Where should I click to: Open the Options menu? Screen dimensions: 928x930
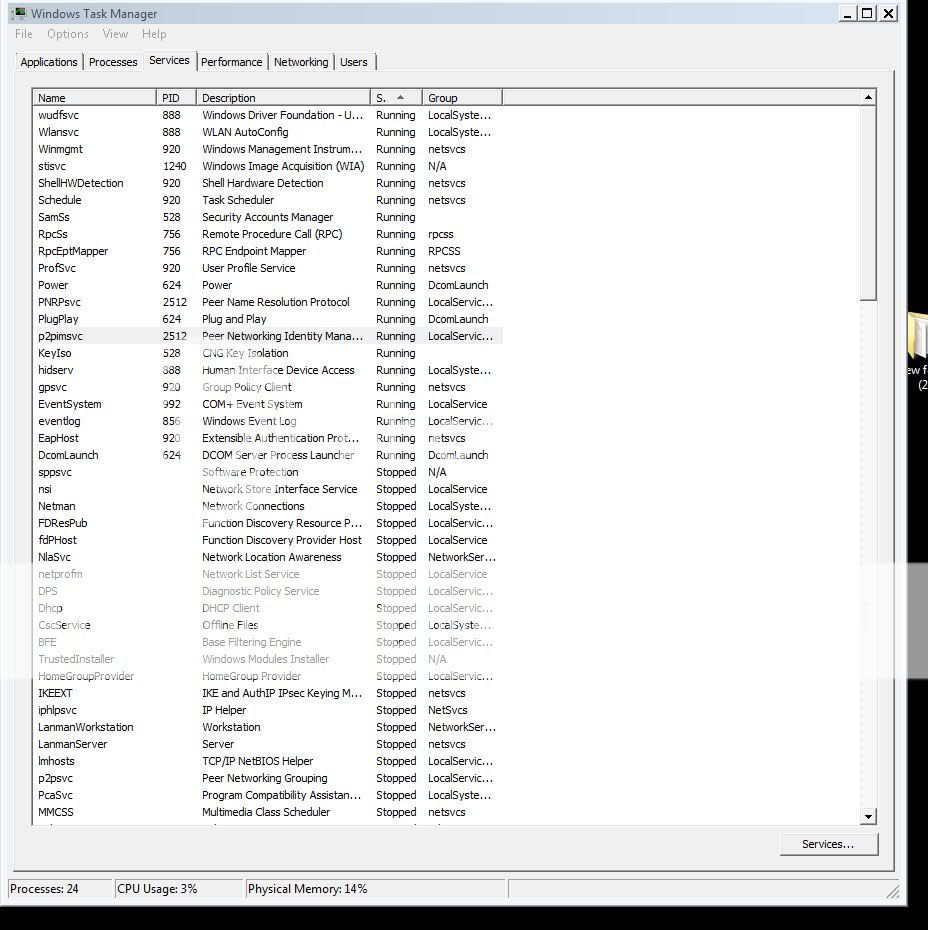click(x=68, y=34)
